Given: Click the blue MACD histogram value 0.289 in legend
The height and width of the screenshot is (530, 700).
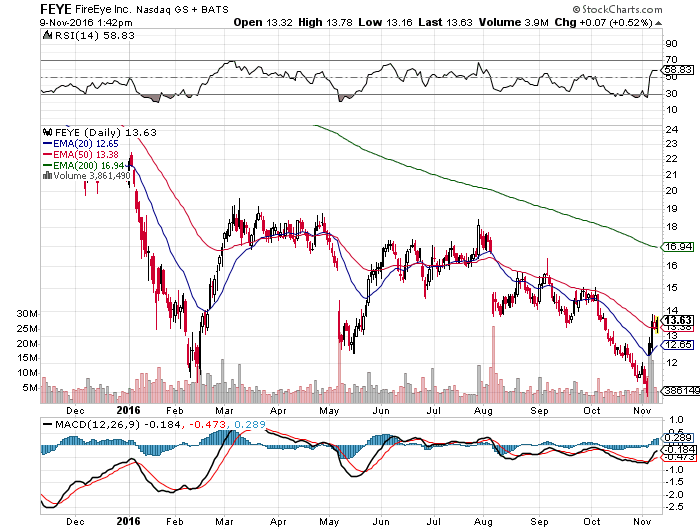Looking at the screenshot, I should 250,424.
